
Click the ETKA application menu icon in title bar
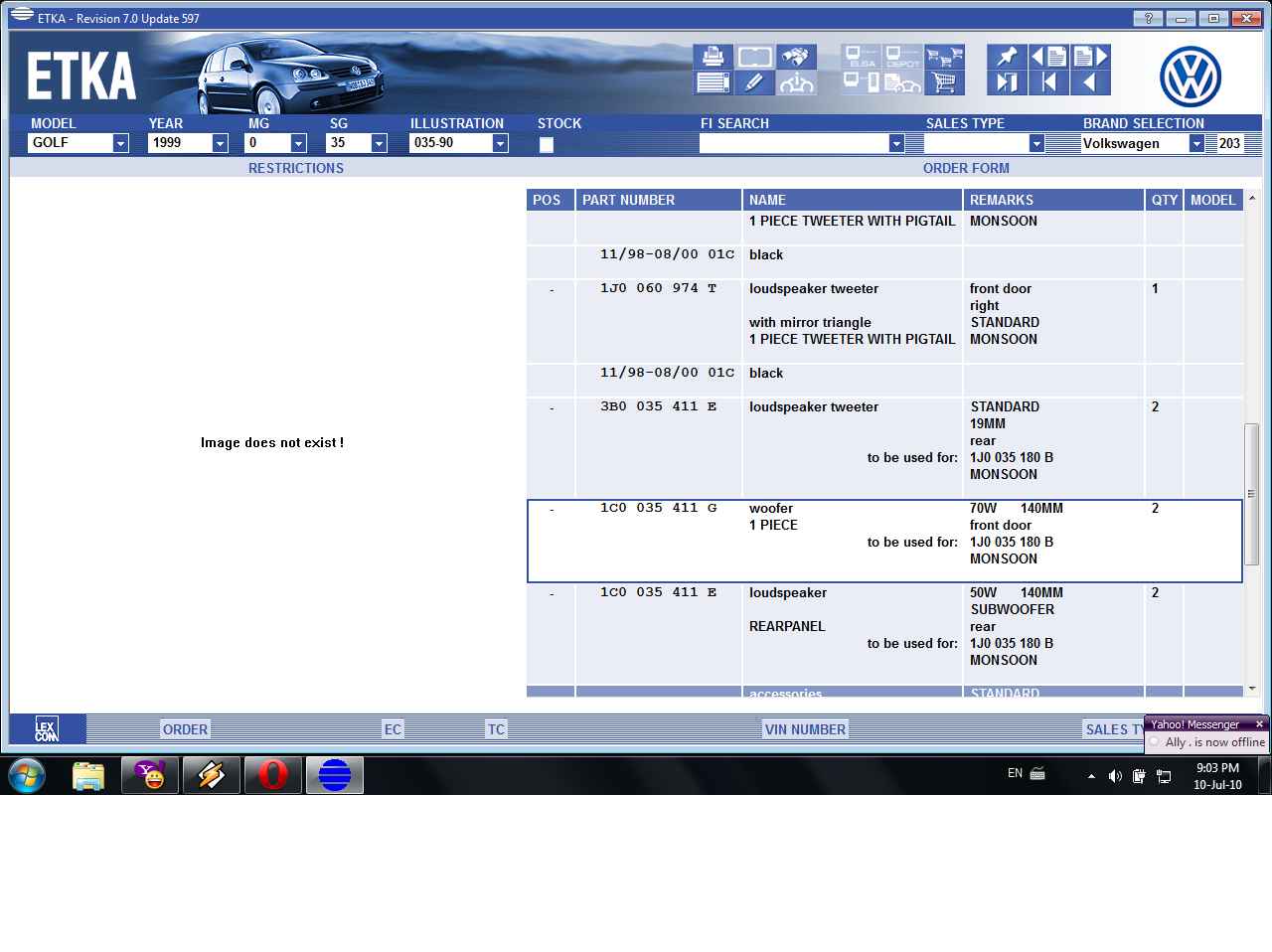click(22, 15)
